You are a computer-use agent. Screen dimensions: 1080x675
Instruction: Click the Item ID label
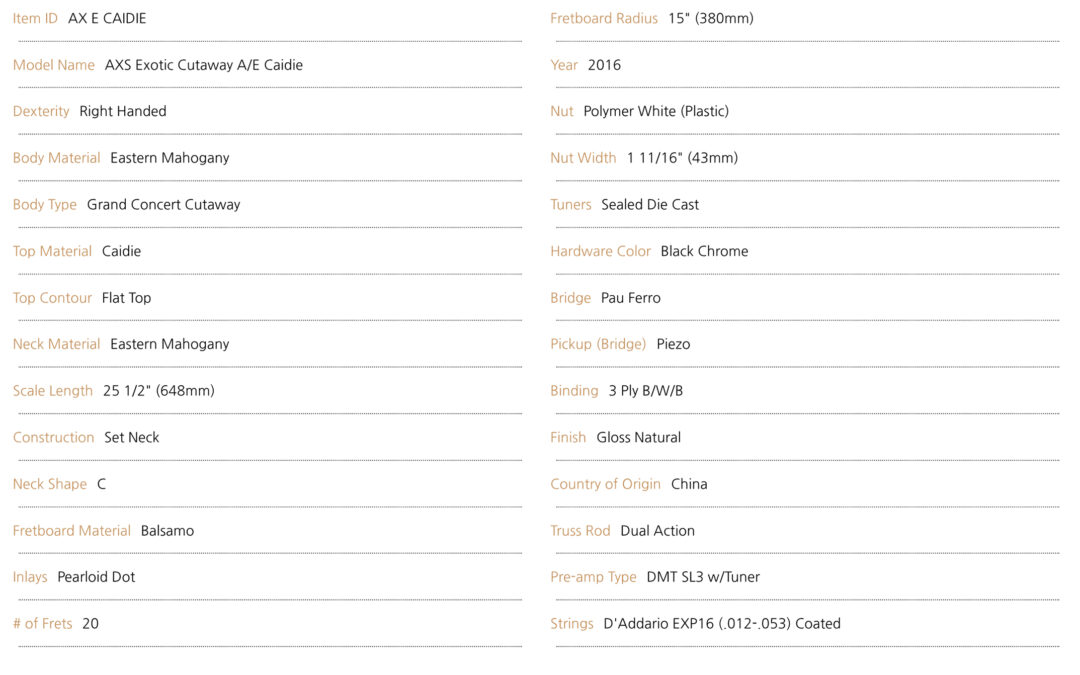35,19
